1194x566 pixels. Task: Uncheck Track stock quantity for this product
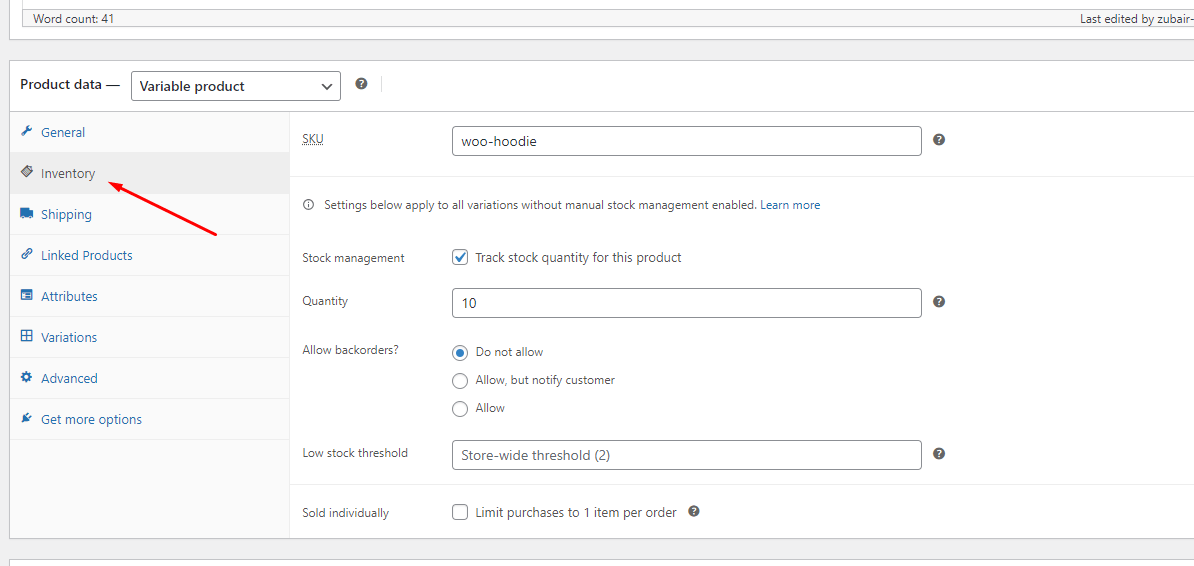pyautogui.click(x=460, y=257)
